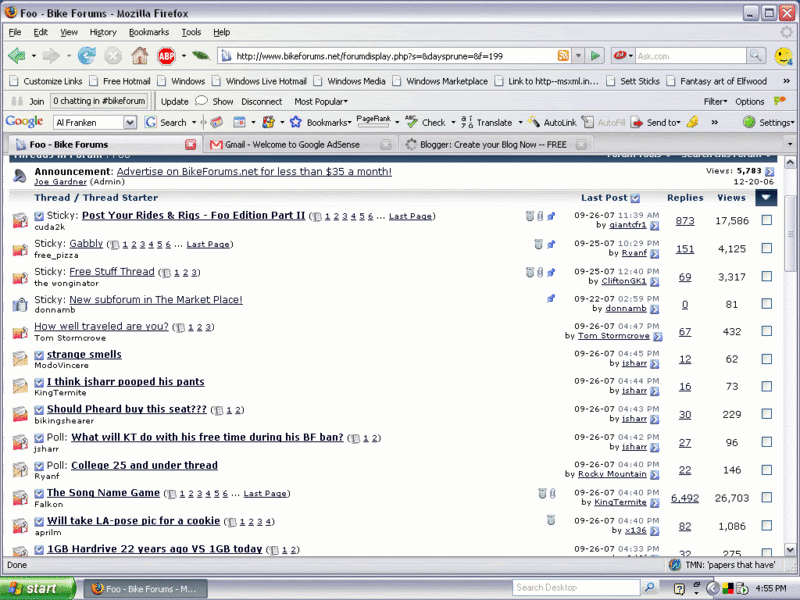Viewport: 800px width, 600px height.
Task: Click Send to on Google toolbar
Action: (656, 122)
